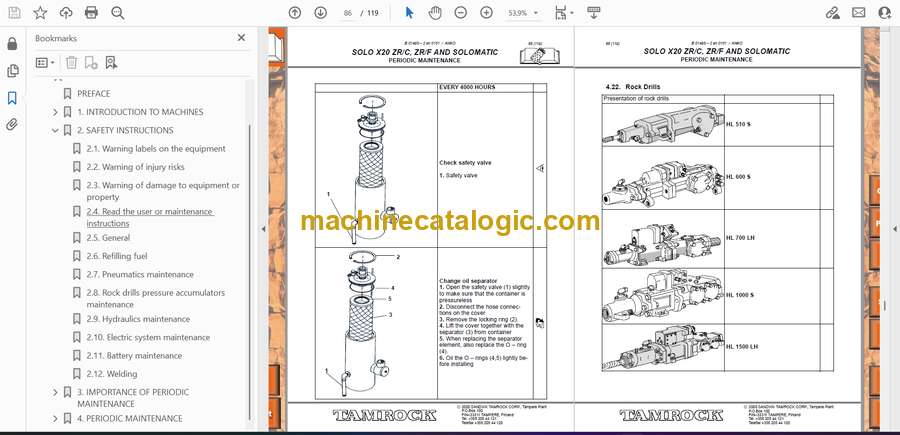
Task: Open 2.1. Warning labels on the equipment
Action: (x=156, y=149)
